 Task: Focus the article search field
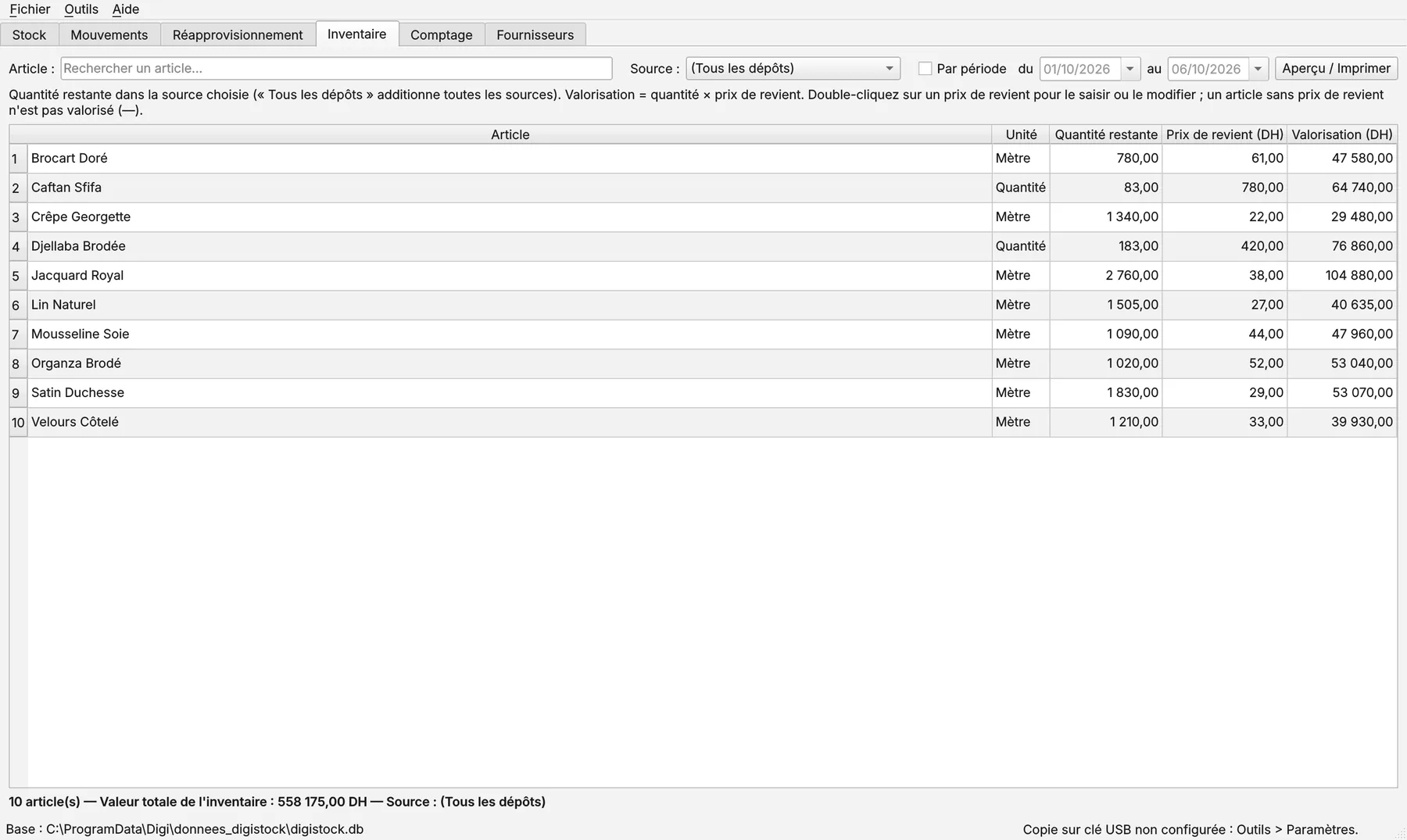[336, 69]
